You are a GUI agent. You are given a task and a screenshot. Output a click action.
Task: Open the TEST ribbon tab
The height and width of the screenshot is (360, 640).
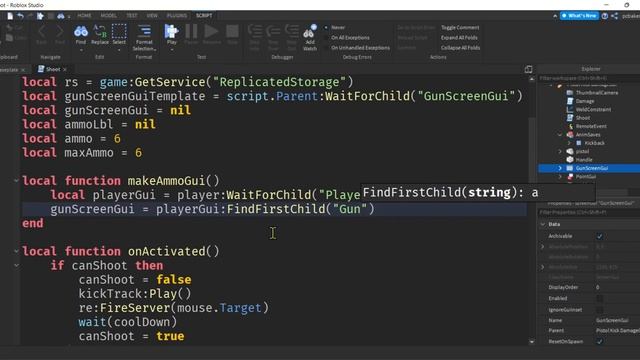(x=131, y=16)
